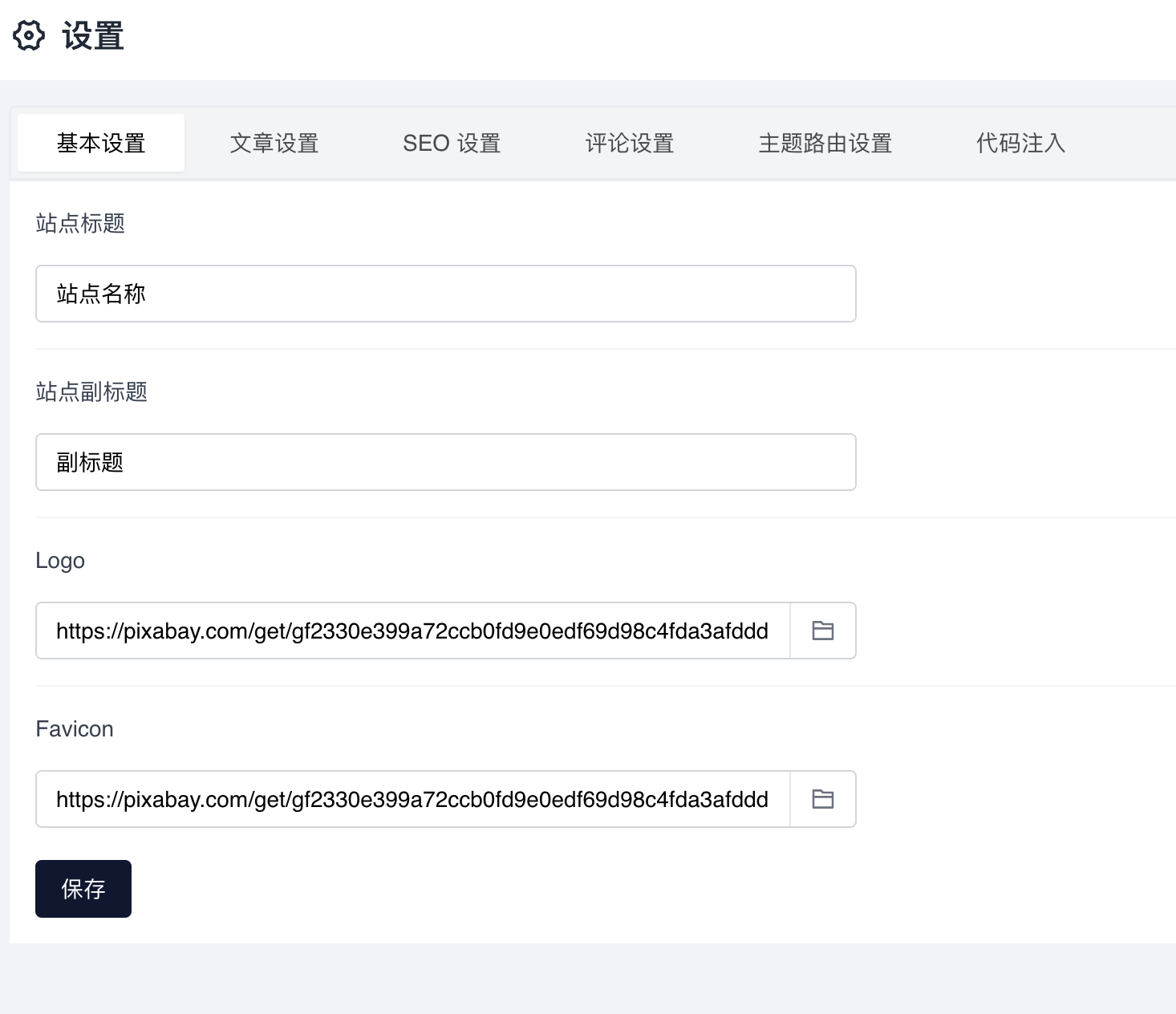Viewport: 1176px width, 1014px height.
Task: Click the settings gear icon in header
Action: click(29, 36)
